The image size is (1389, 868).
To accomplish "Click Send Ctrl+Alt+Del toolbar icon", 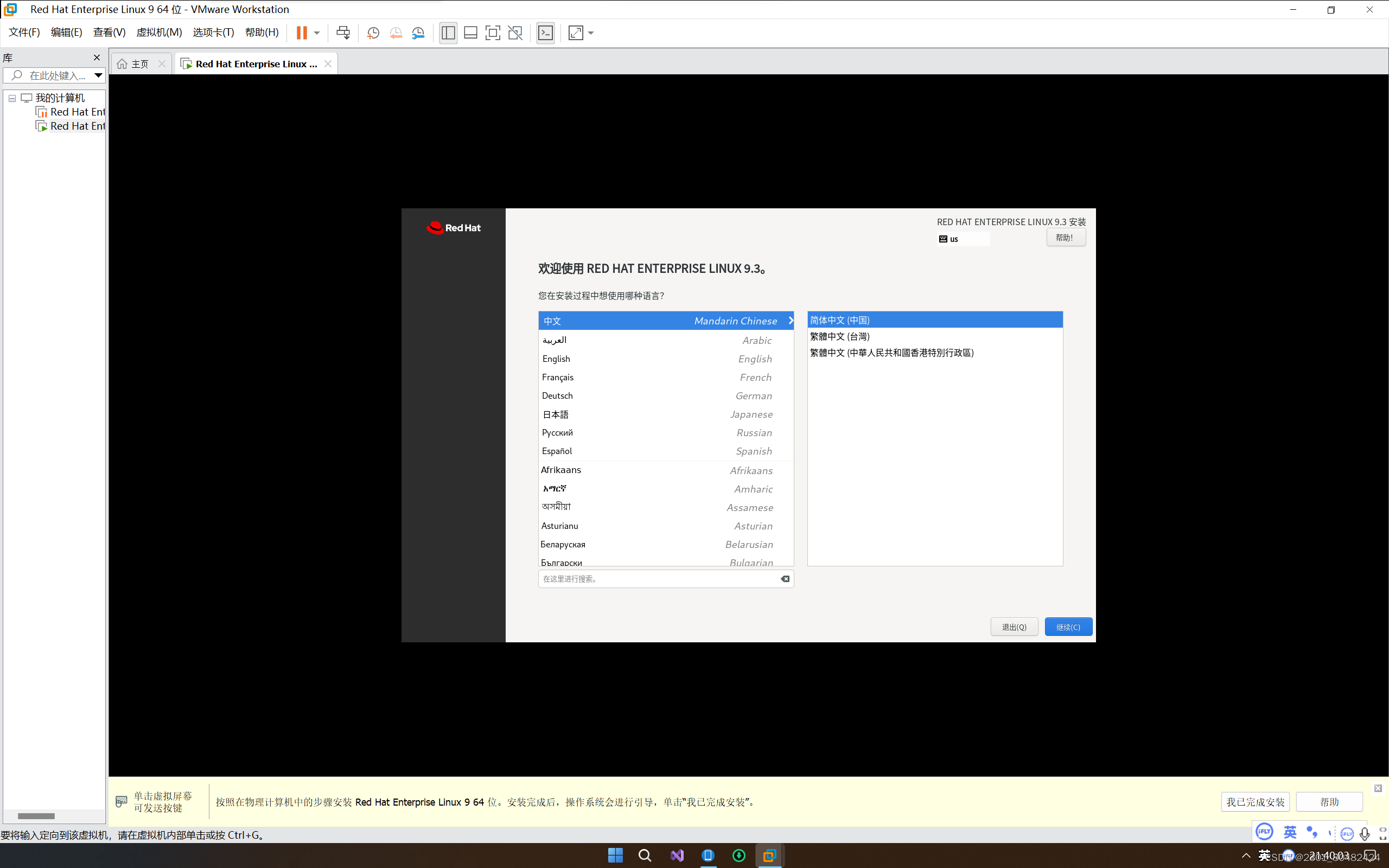I will (343, 33).
